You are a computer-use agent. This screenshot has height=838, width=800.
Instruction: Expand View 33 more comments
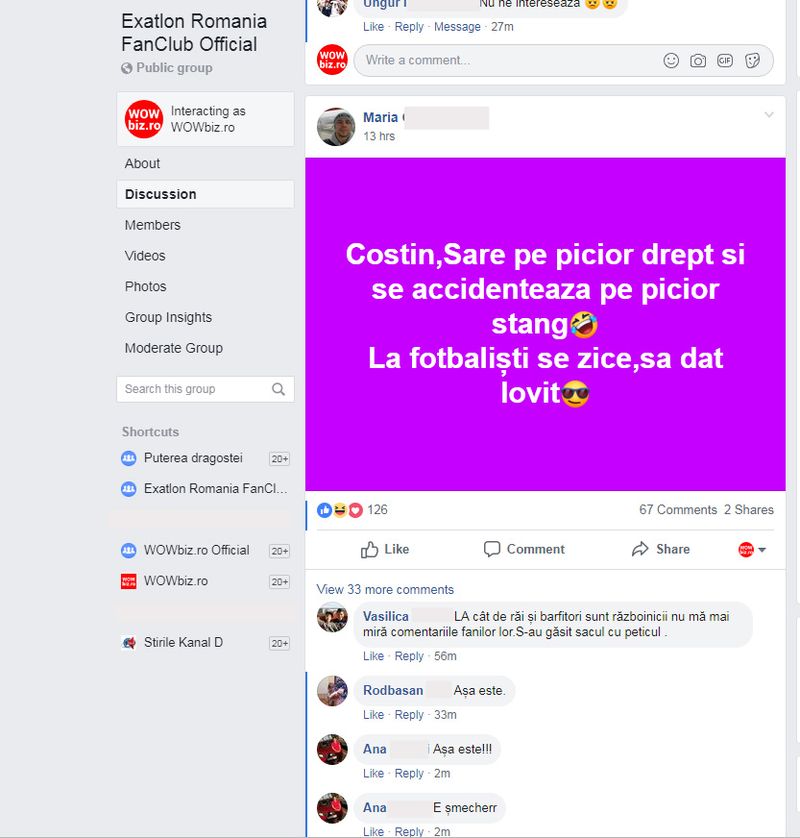point(385,589)
